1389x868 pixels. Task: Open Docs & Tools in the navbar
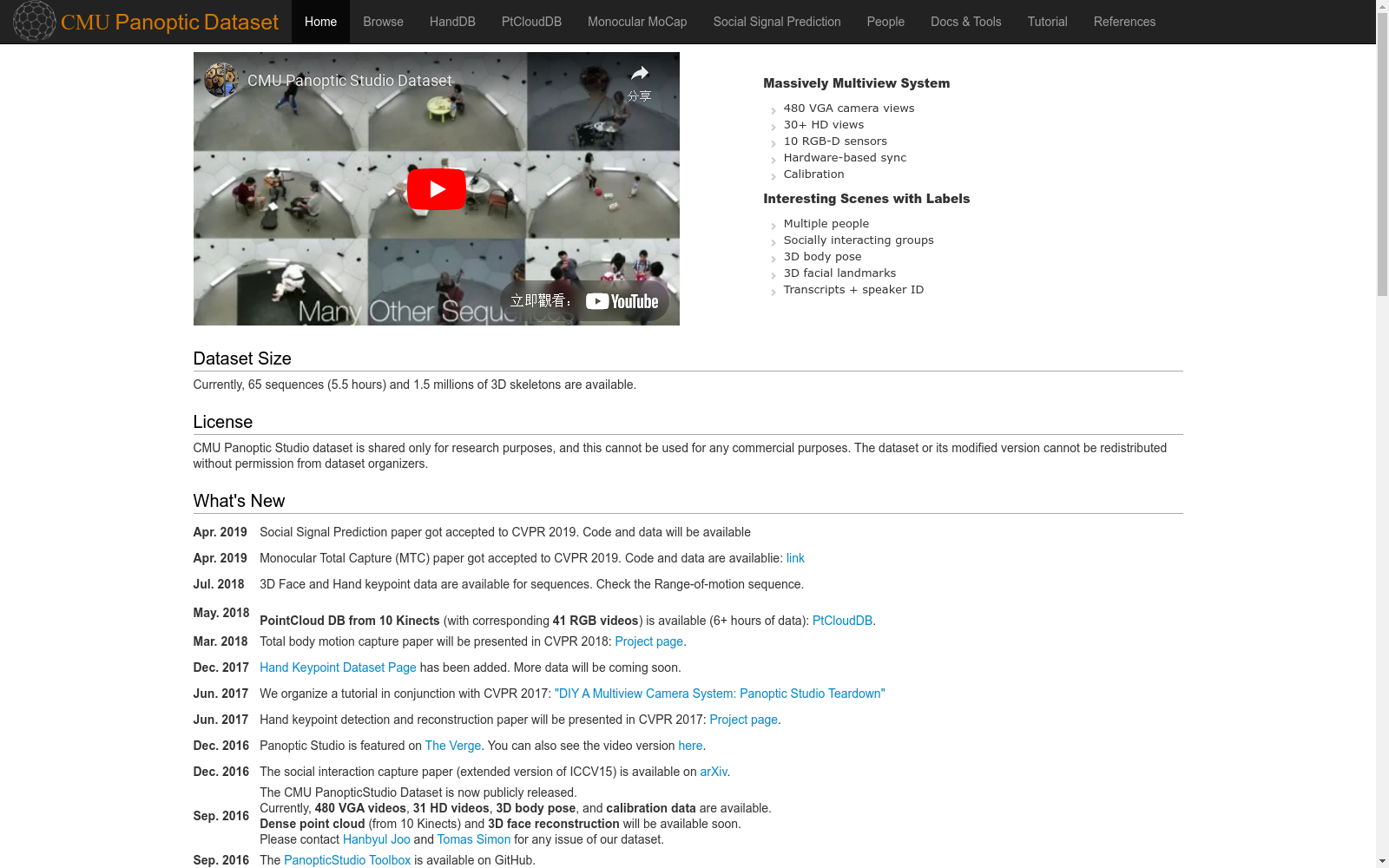(x=965, y=22)
